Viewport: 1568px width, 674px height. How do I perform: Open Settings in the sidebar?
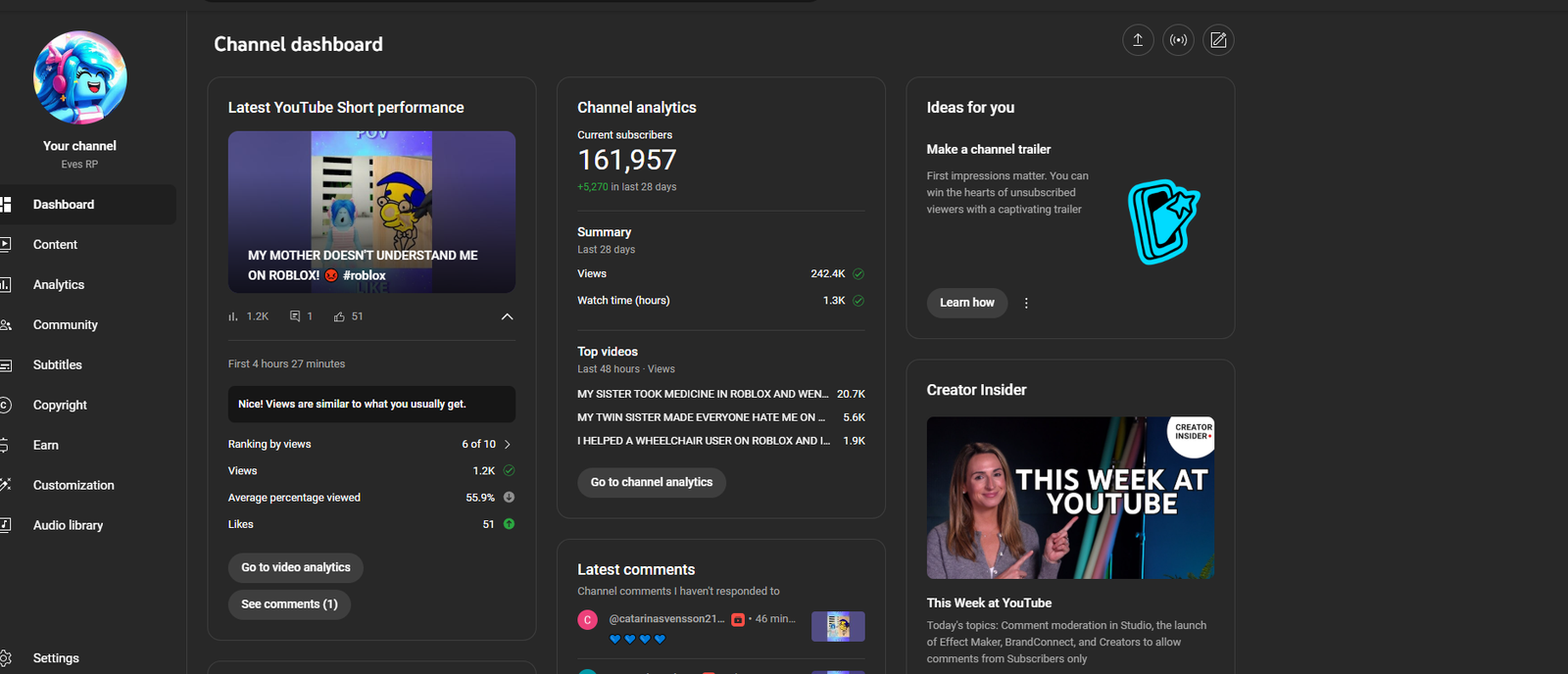56,658
